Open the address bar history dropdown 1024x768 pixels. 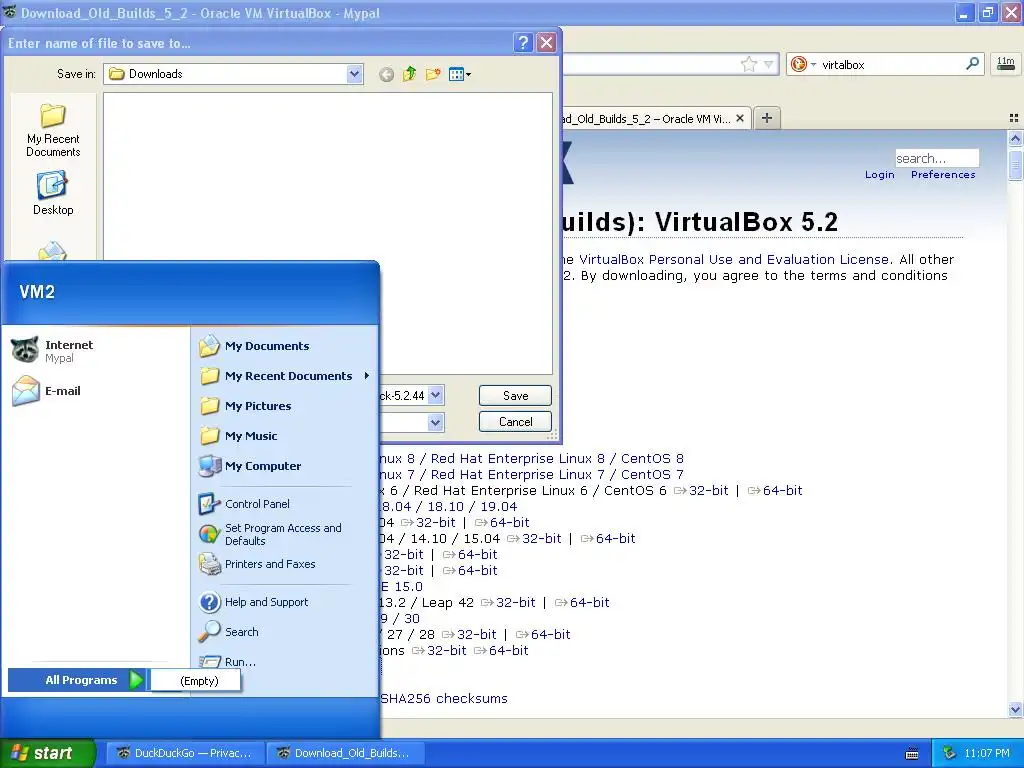769,64
